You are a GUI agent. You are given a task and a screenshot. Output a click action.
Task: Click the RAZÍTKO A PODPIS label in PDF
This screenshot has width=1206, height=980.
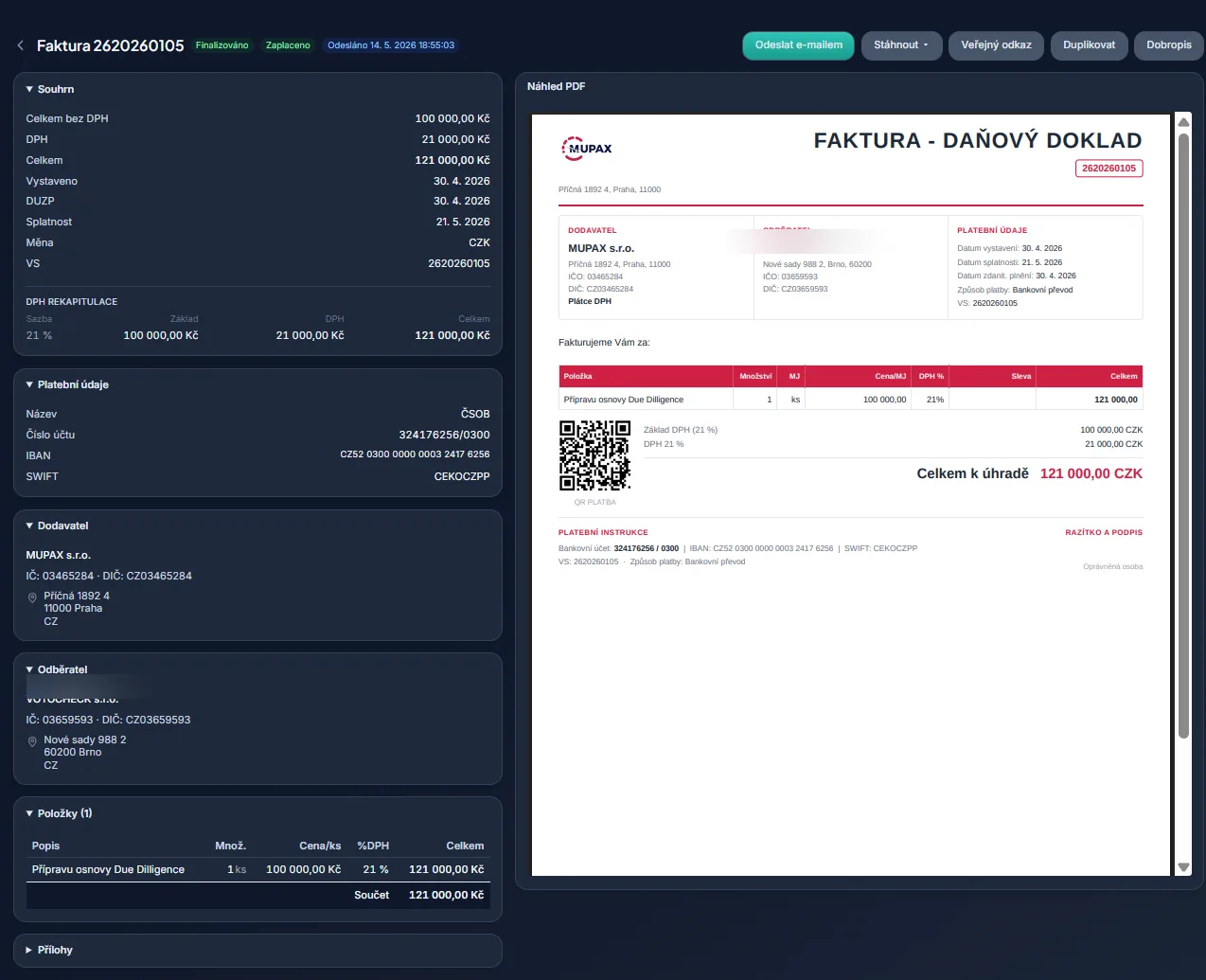click(x=1104, y=532)
